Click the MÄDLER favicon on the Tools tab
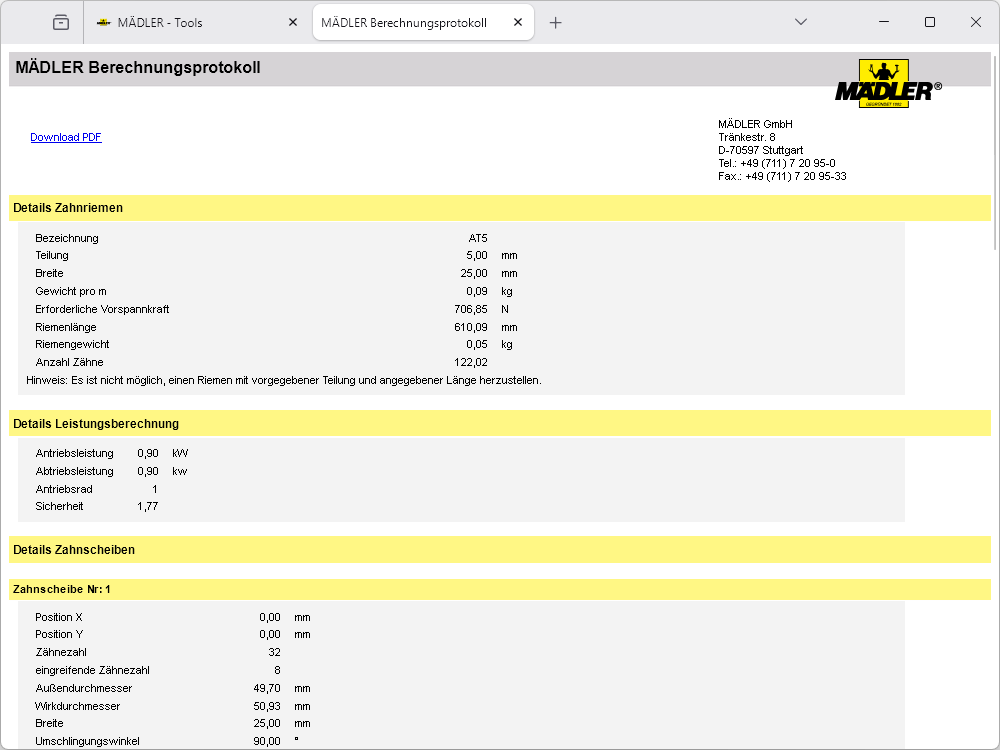Image resolution: width=1000 pixels, height=750 pixels. coord(103,22)
